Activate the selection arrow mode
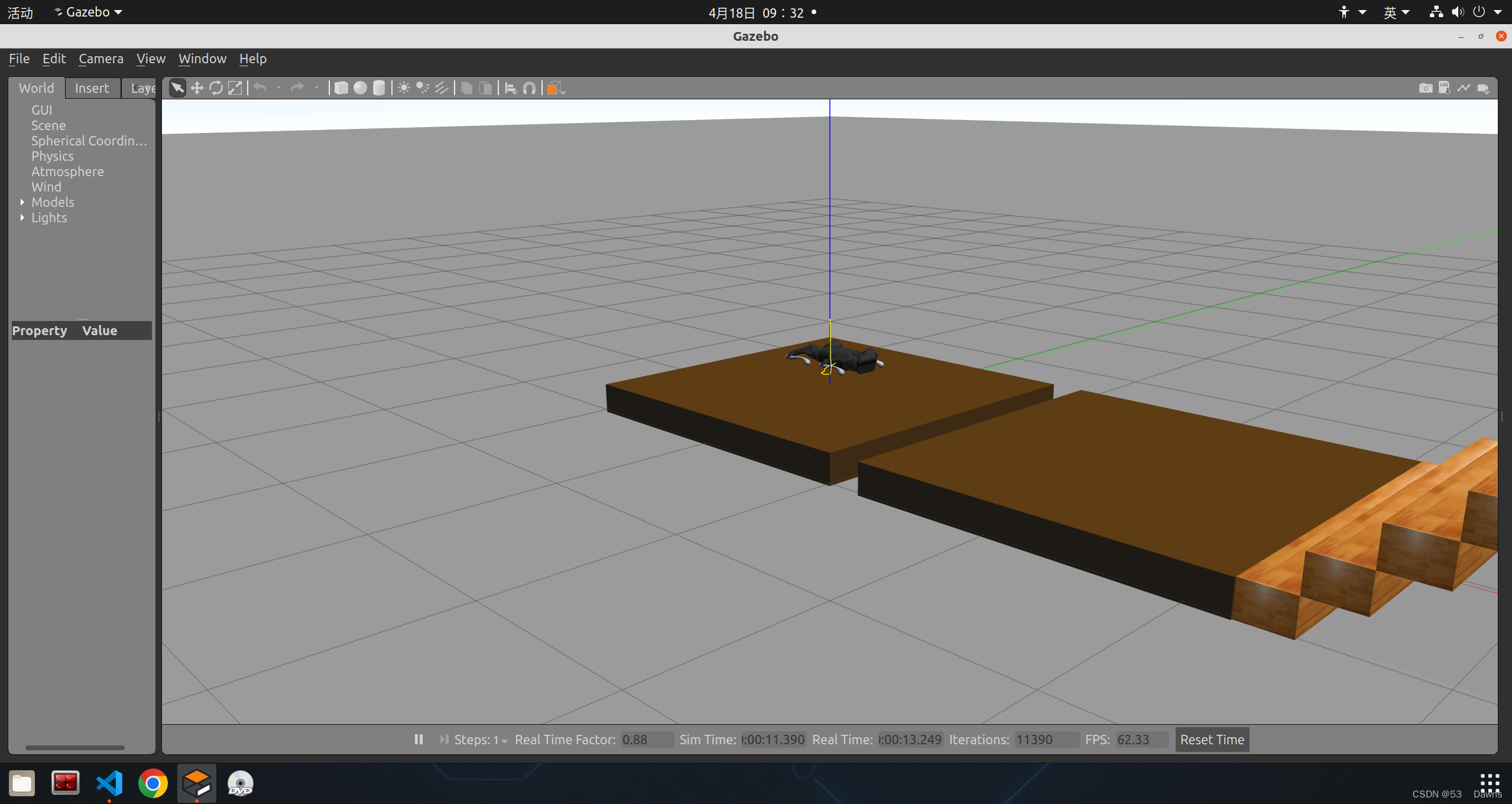 tap(177, 88)
